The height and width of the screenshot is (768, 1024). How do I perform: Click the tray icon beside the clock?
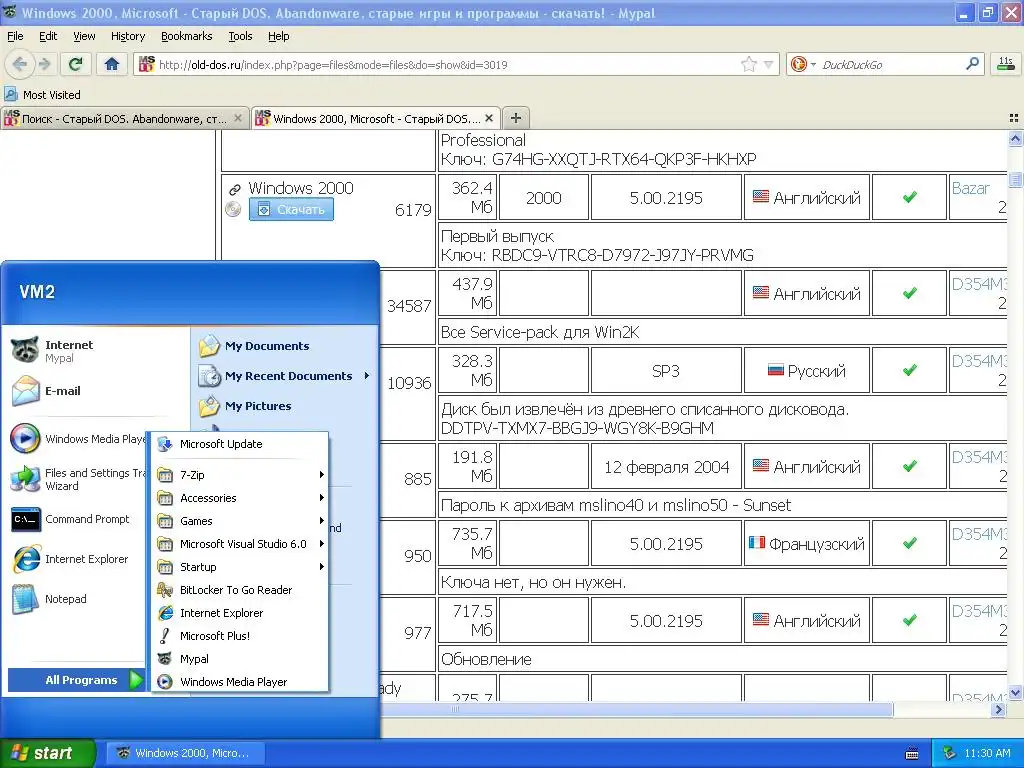coord(950,753)
